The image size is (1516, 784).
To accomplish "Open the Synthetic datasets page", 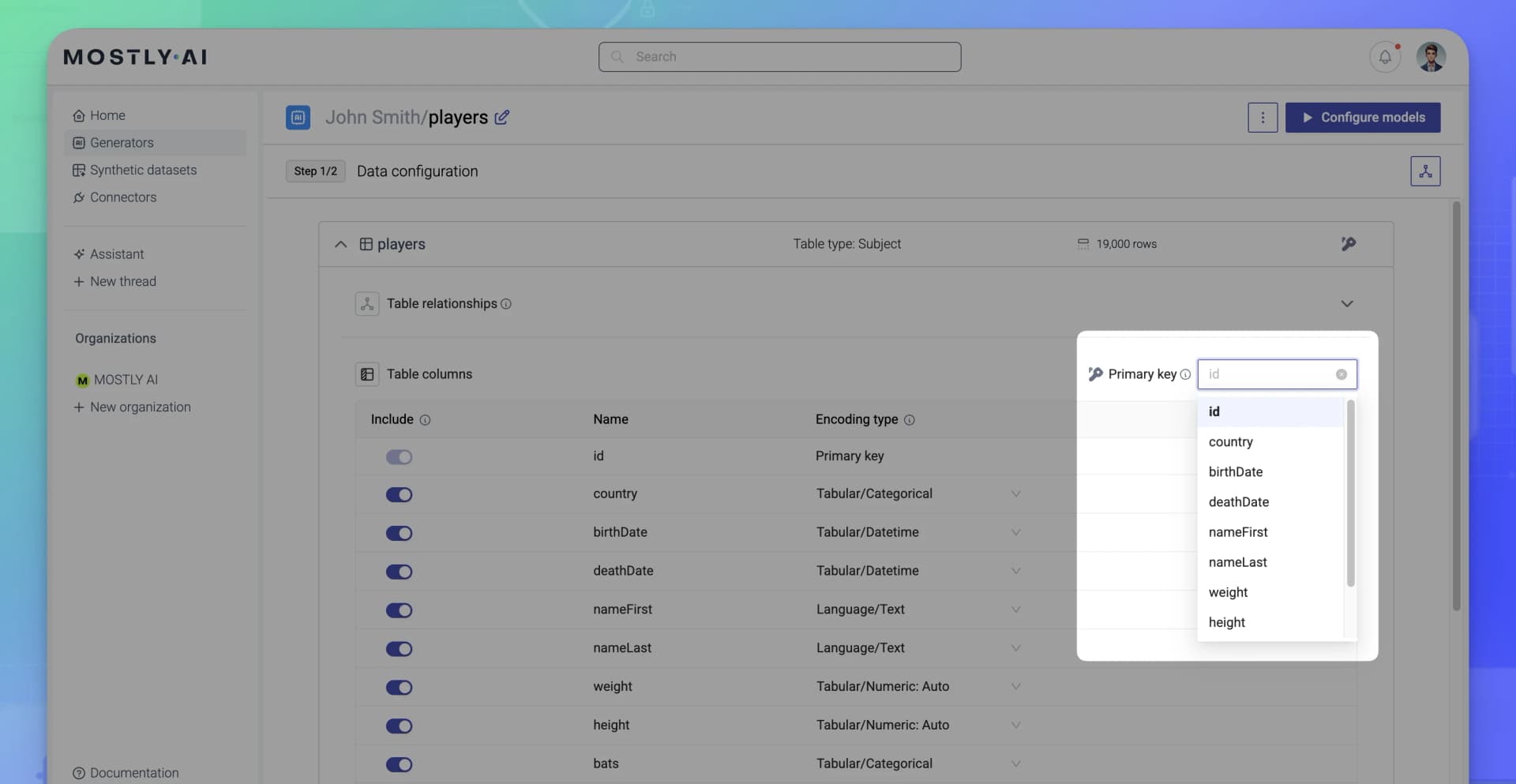I will pyautogui.click(x=143, y=171).
